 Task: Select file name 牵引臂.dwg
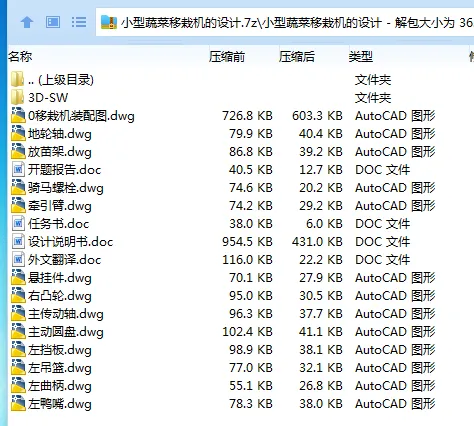pyautogui.click(x=60, y=206)
